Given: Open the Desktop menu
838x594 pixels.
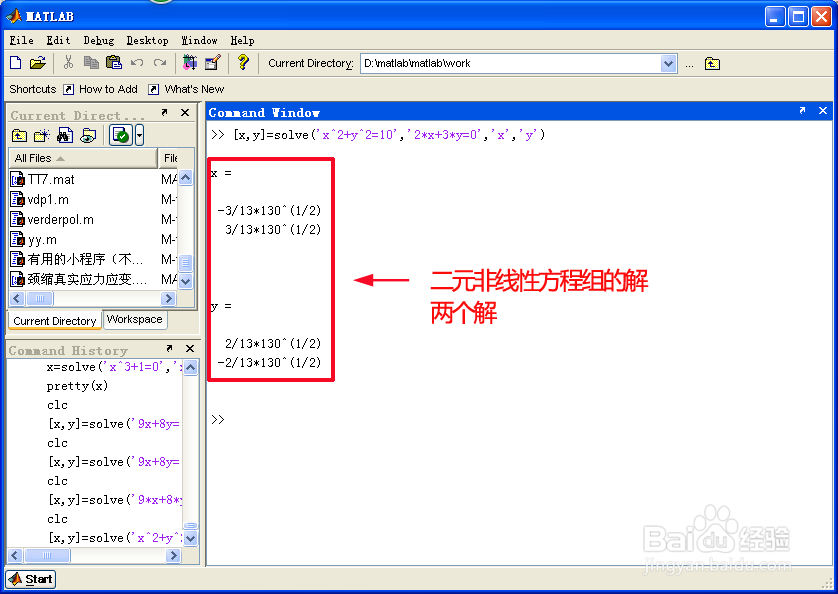Looking at the screenshot, I should pos(148,41).
